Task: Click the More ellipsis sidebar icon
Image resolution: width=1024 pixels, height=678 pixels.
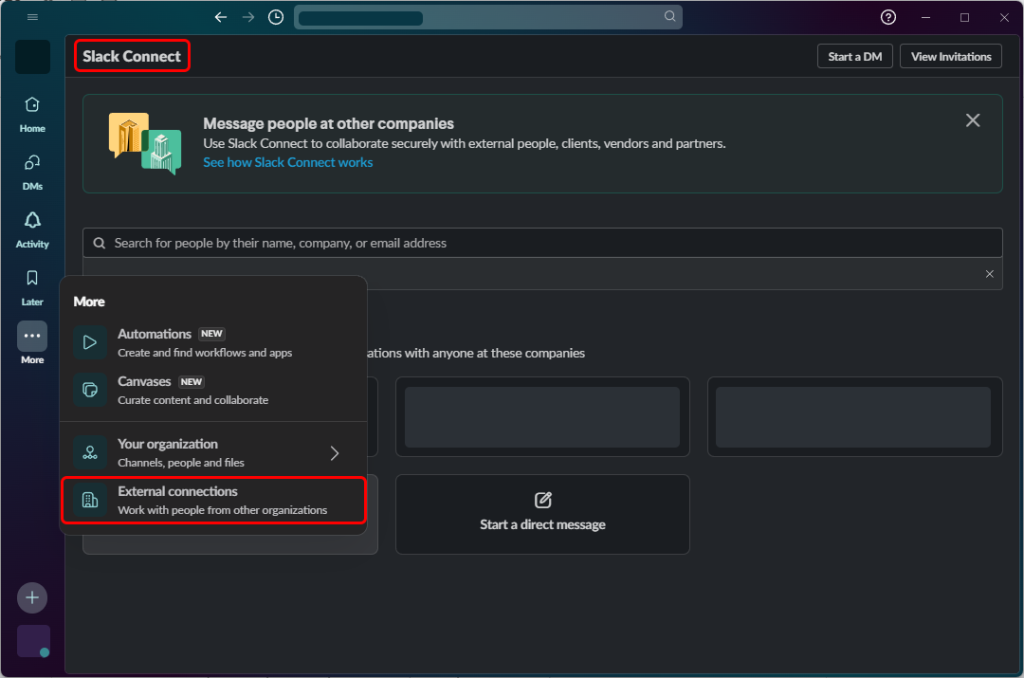Action: tap(32, 337)
